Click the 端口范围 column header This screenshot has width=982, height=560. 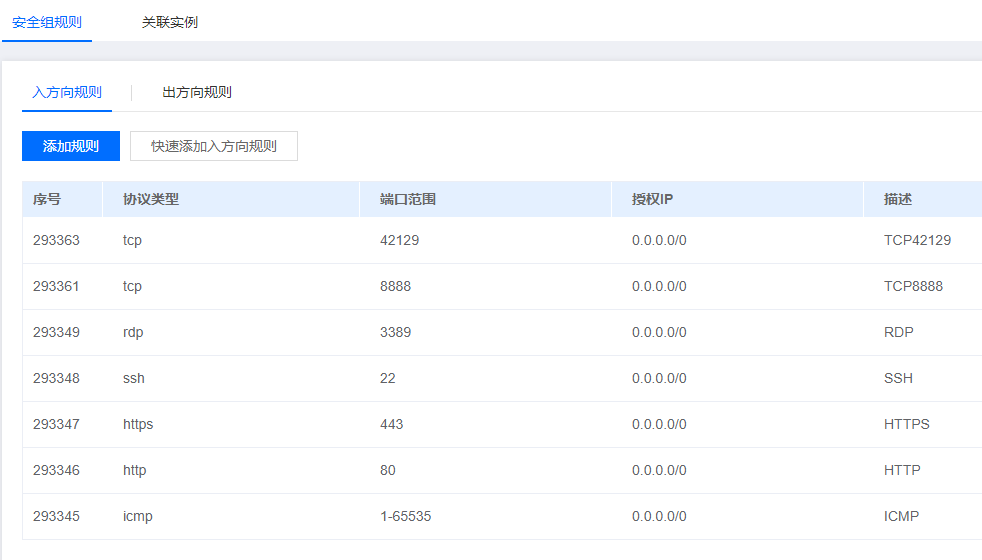[408, 199]
